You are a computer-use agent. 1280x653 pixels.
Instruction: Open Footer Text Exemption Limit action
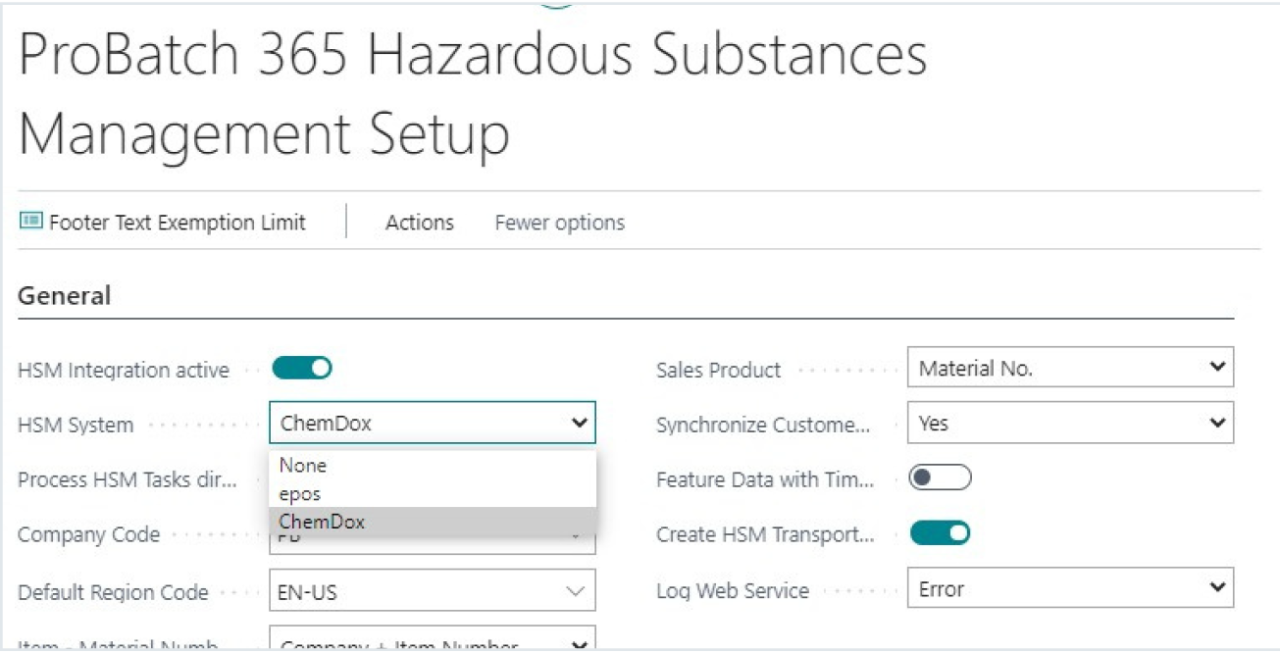point(176,222)
